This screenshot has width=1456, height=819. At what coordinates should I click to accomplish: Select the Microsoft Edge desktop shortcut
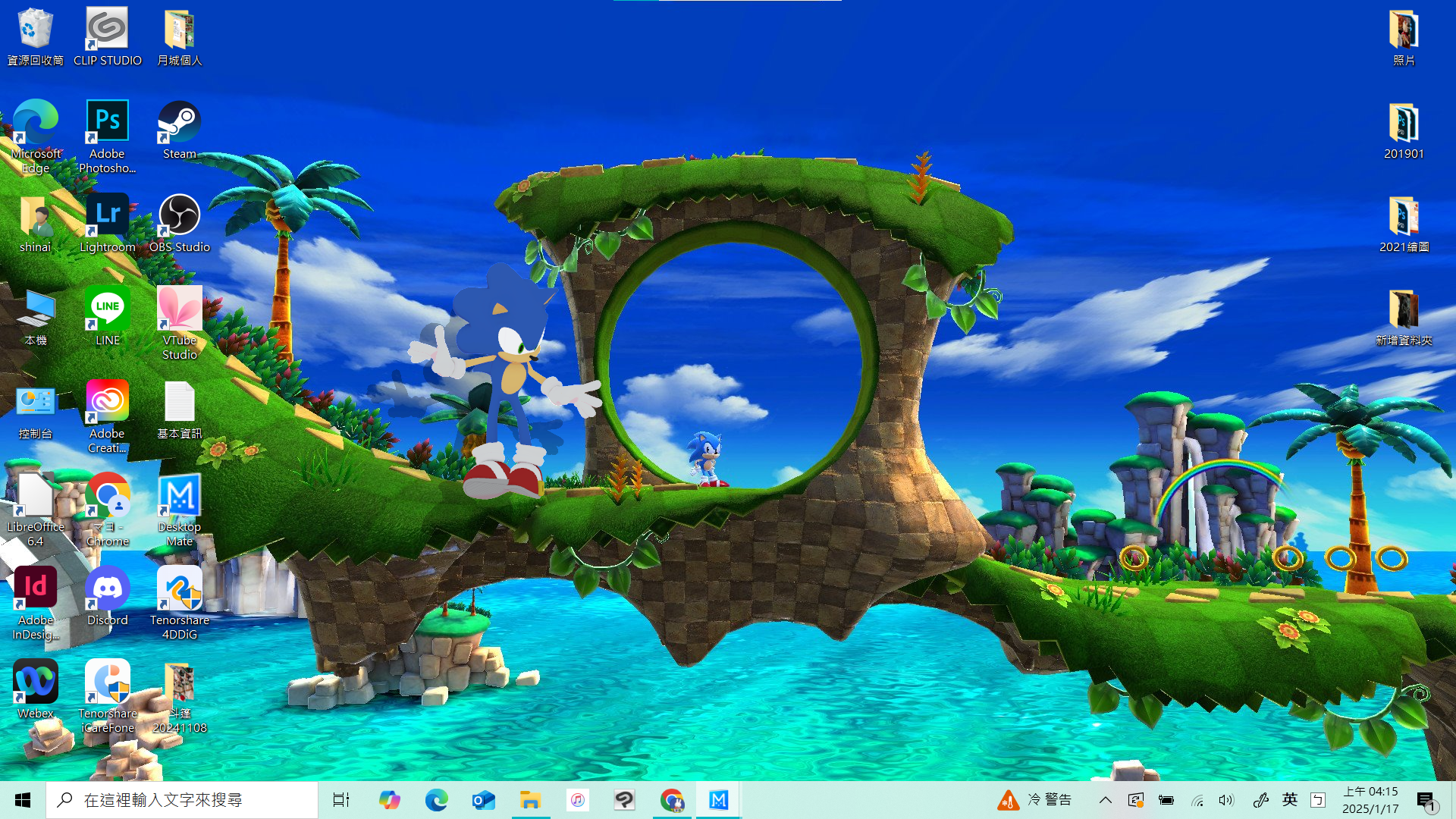(x=35, y=136)
